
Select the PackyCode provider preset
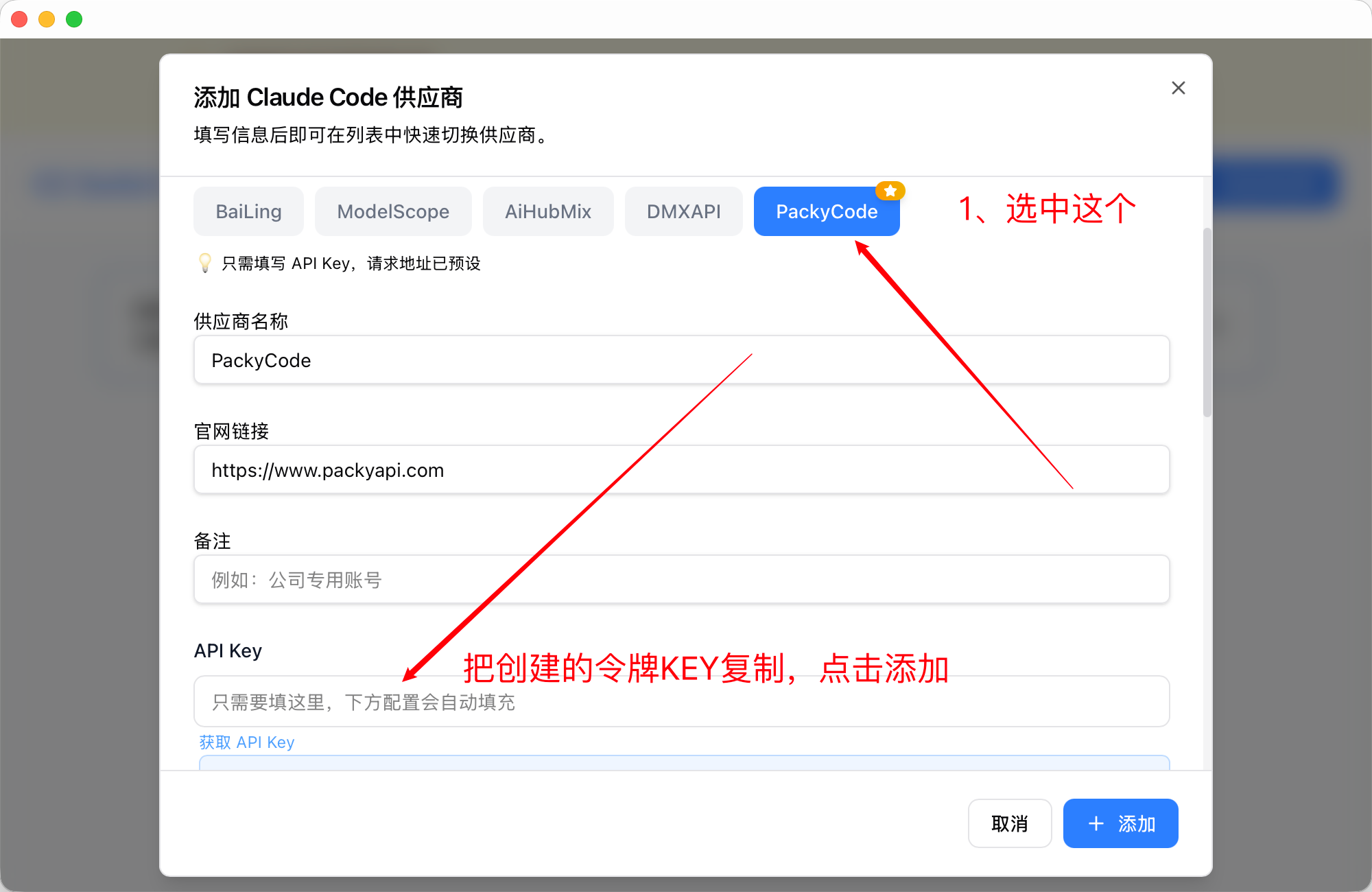[x=826, y=211]
